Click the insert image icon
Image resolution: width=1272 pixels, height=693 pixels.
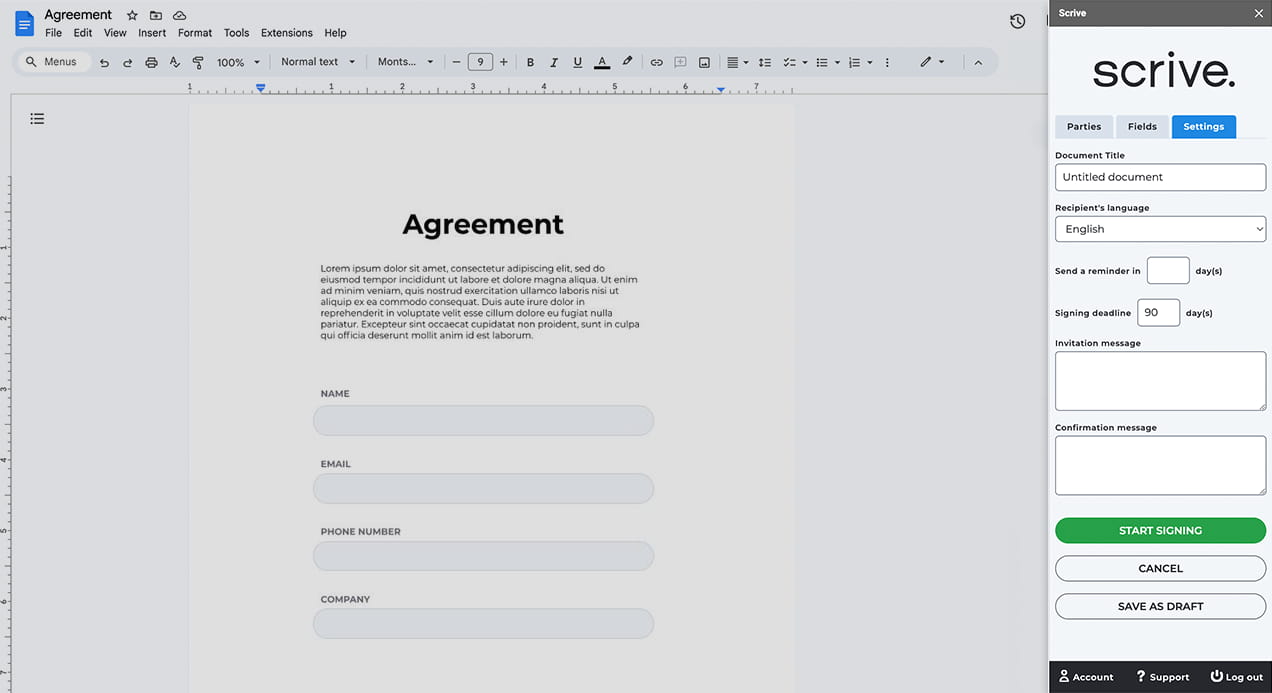[x=704, y=62]
